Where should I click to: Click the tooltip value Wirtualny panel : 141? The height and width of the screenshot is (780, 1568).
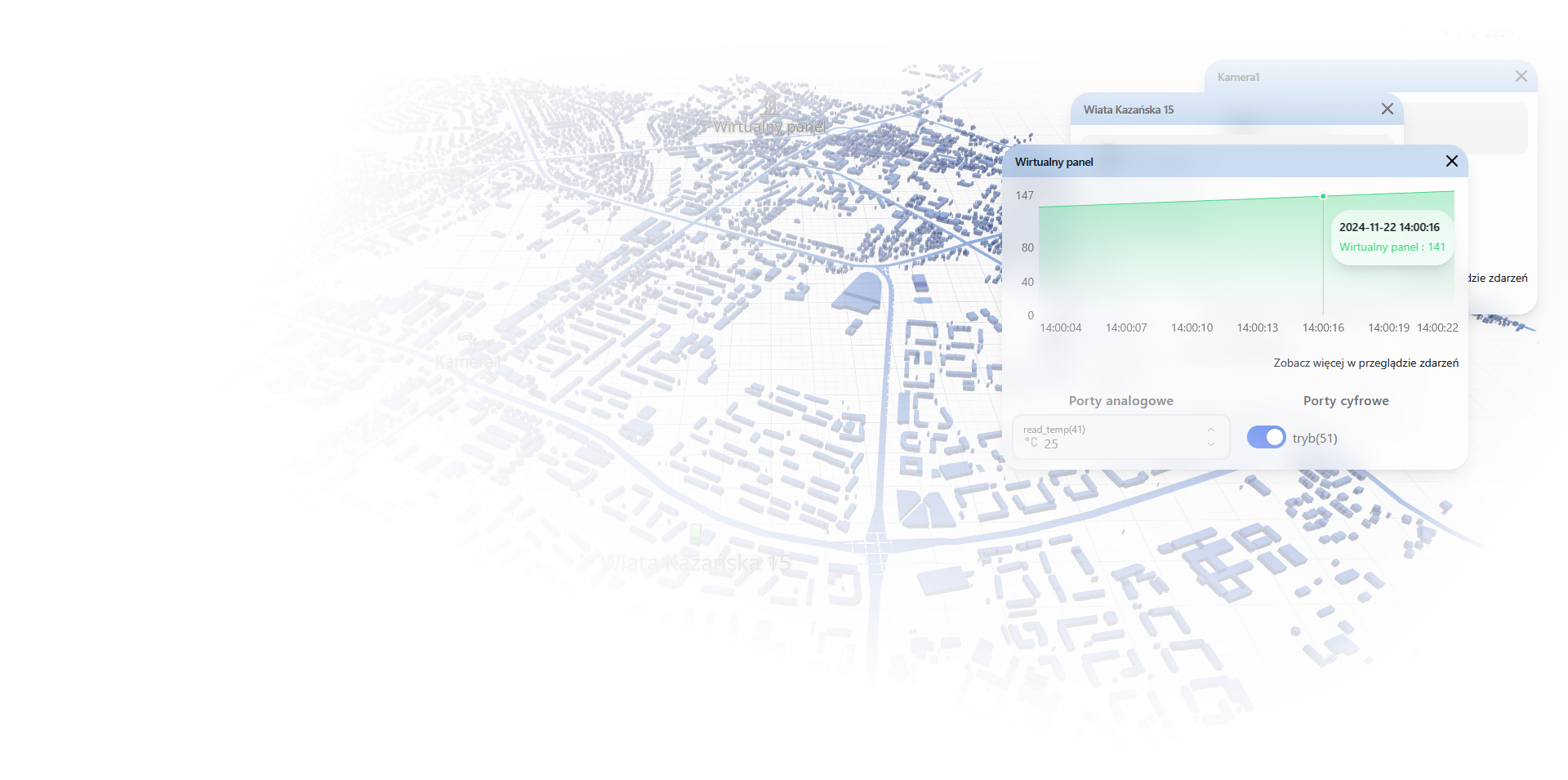tap(1392, 247)
